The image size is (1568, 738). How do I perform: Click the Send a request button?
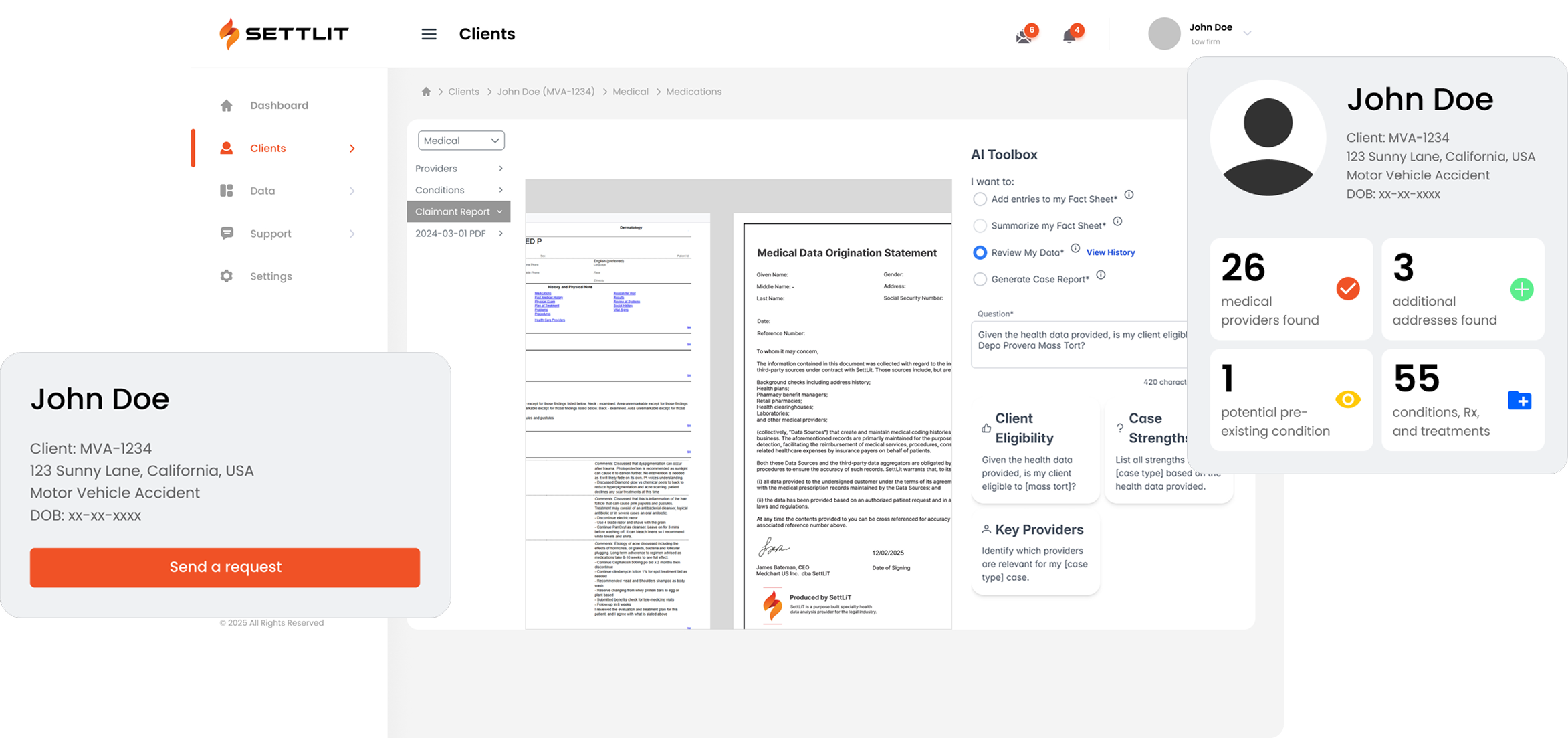pos(225,567)
